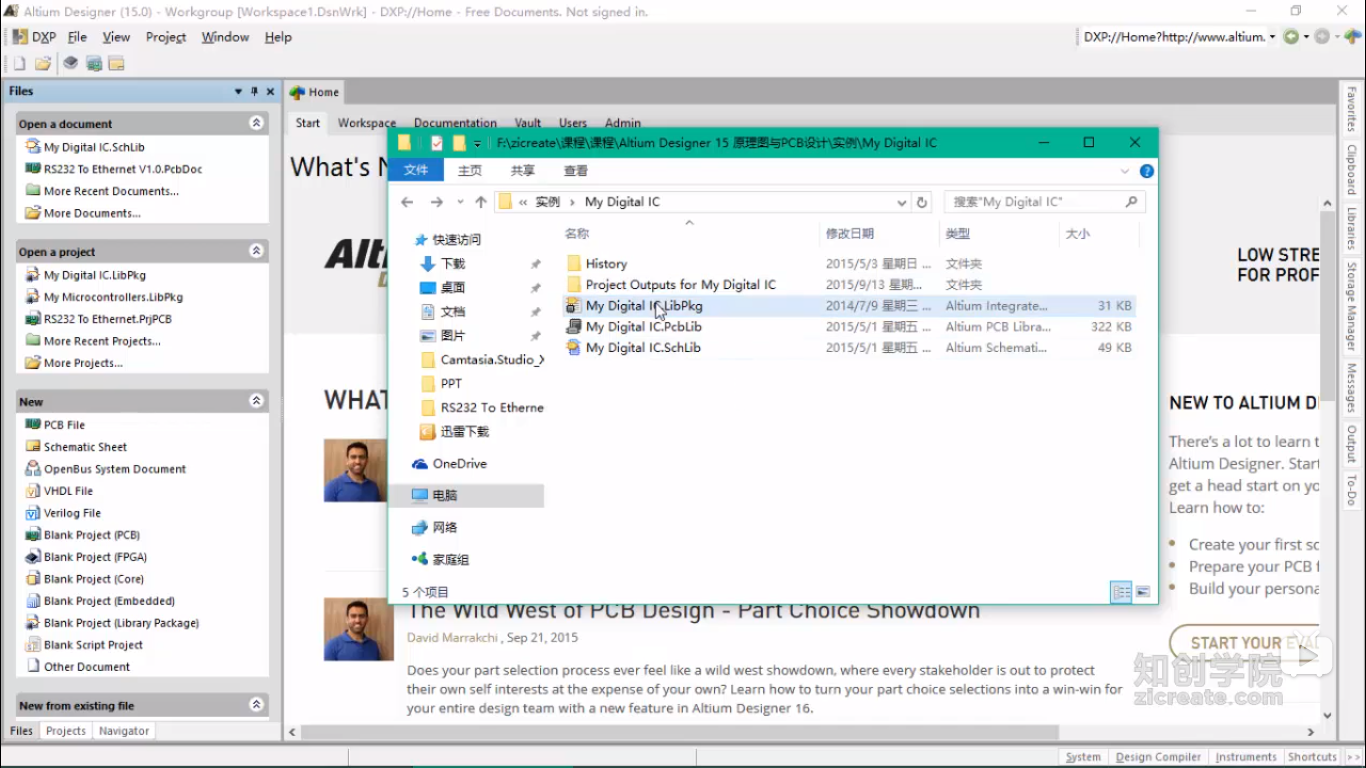Image resolution: width=1366 pixels, height=768 pixels.
Task: Open the DXP system menu
Action: pyautogui.click(x=35, y=37)
